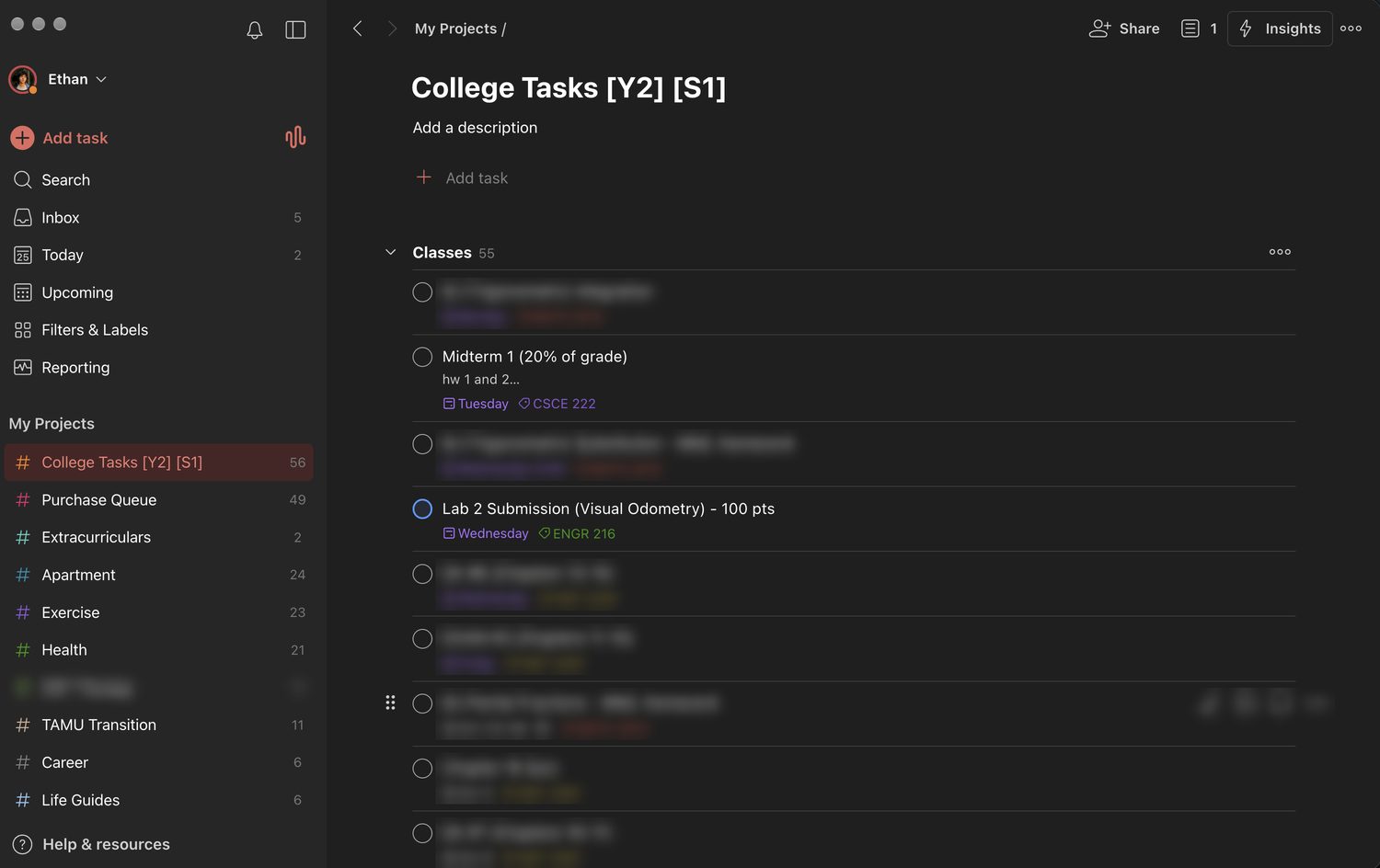The width and height of the screenshot is (1380, 868).
Task: Click the red Add task plus icon in sidebar
Action: click(x=22, y=138)
